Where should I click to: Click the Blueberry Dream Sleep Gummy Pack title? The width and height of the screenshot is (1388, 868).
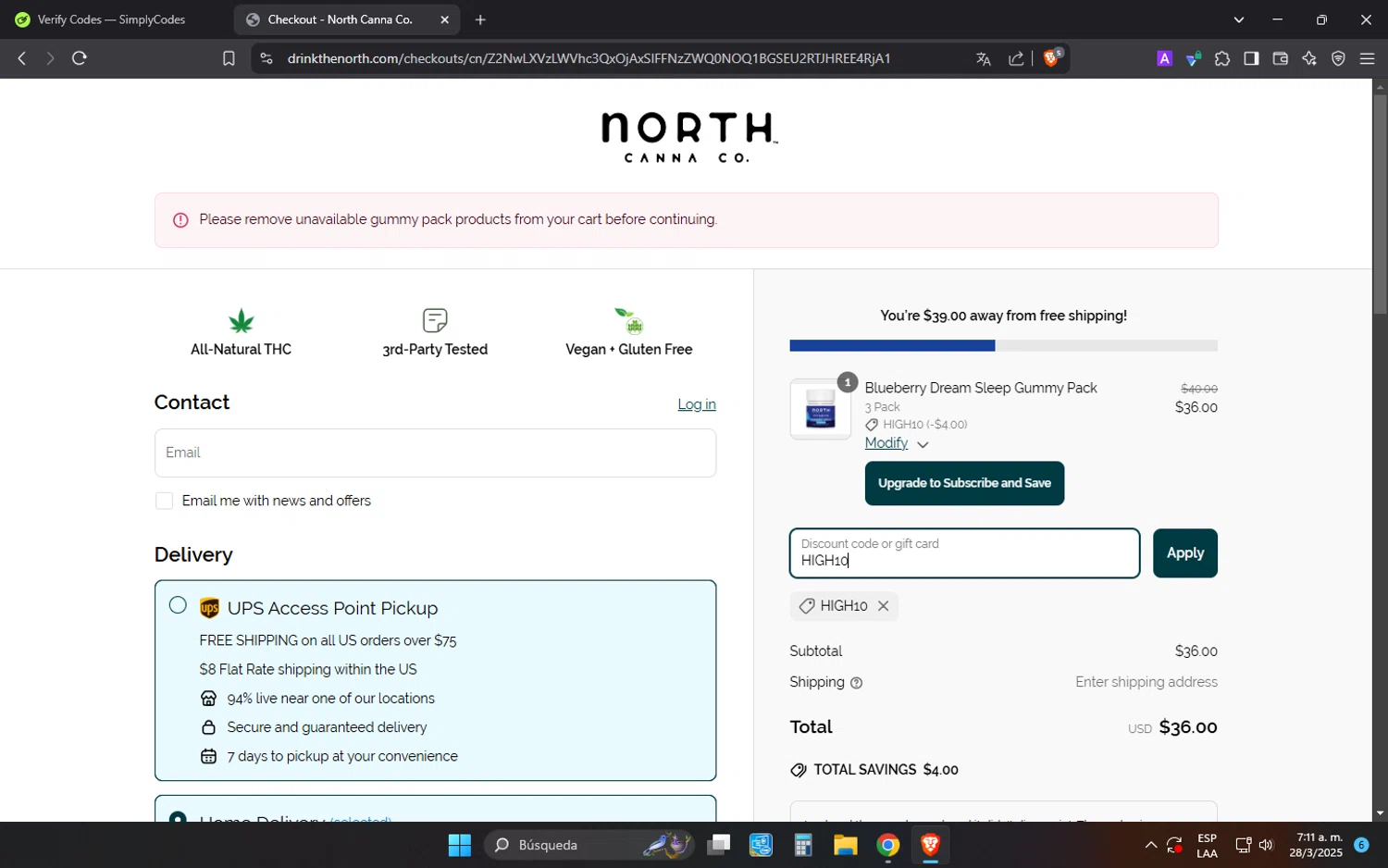(981, 388)
